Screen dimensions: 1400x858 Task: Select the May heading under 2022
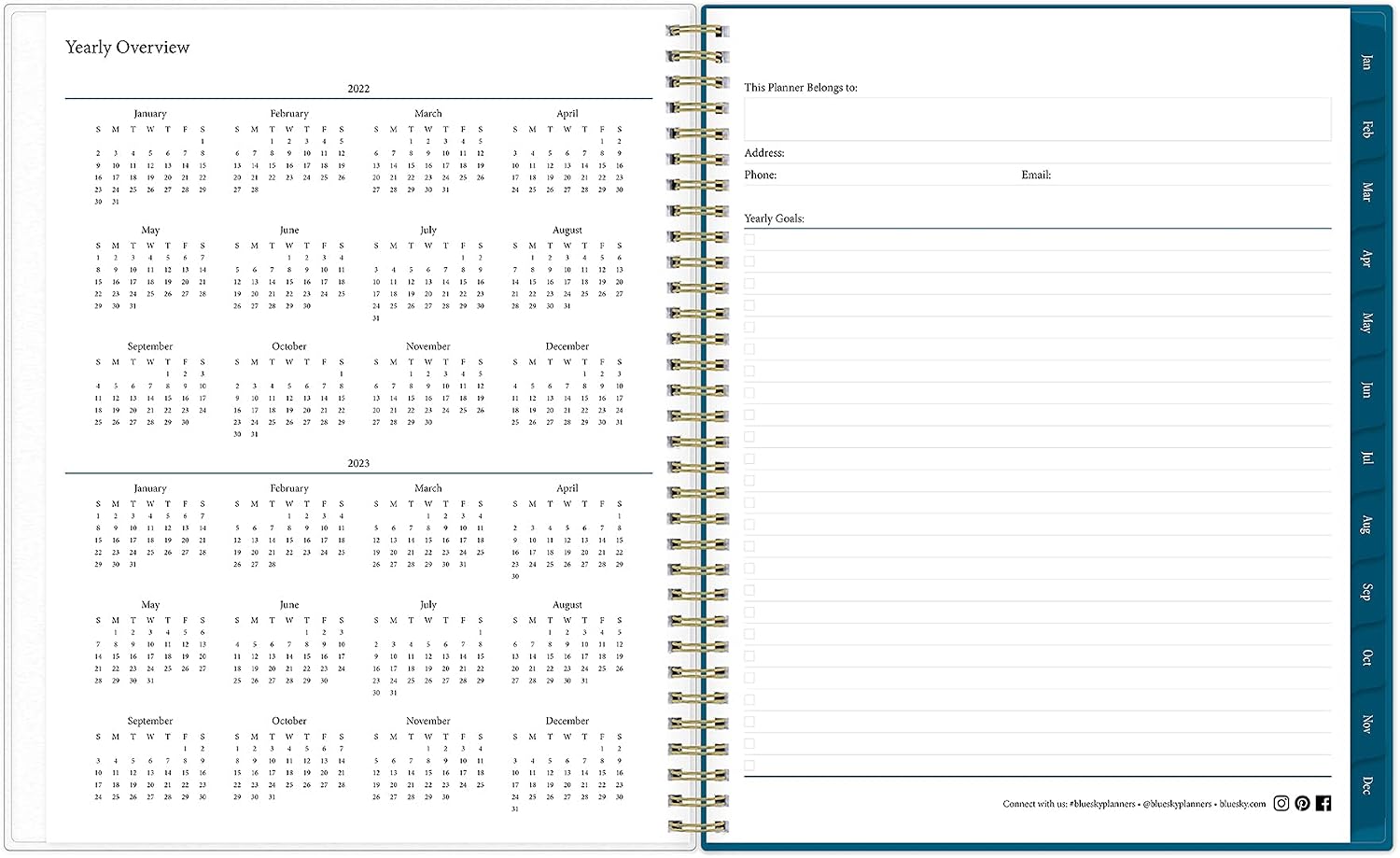(150, 230)
